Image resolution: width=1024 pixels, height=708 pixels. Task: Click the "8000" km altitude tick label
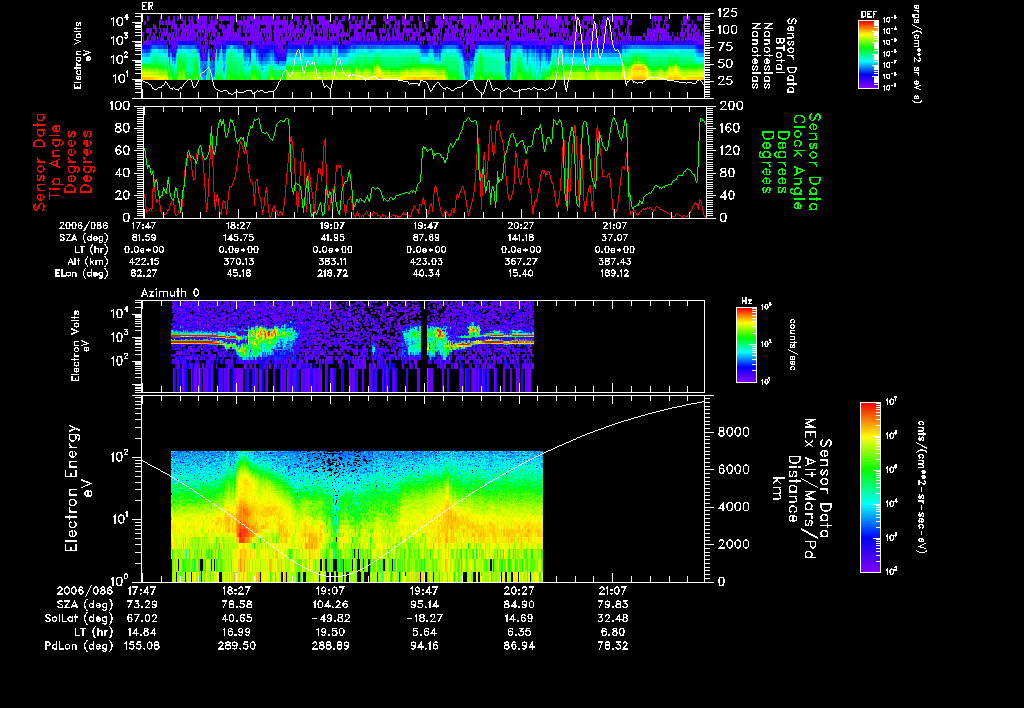[733, 432]
